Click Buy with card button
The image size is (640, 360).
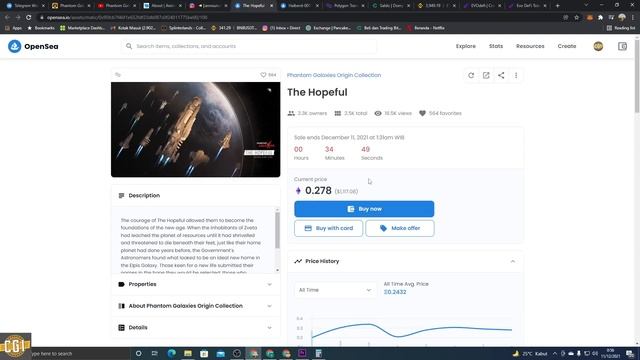click(328, 228)
